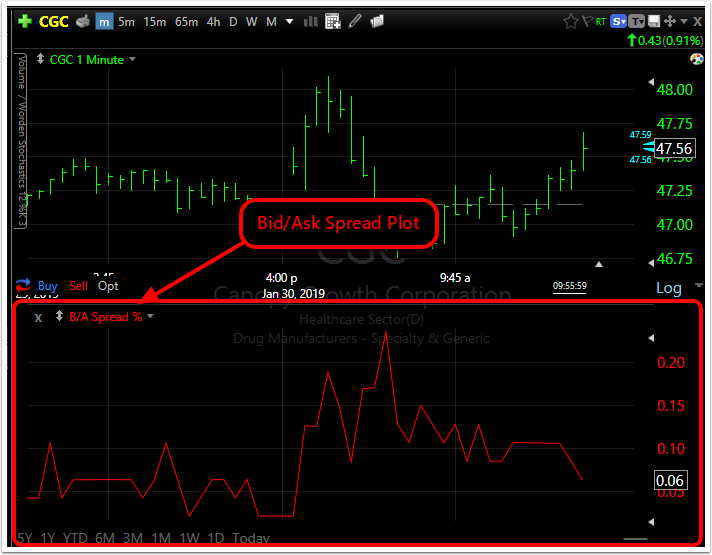
Task: Click the left arrow next to 48.00
Action: [651, 82]
